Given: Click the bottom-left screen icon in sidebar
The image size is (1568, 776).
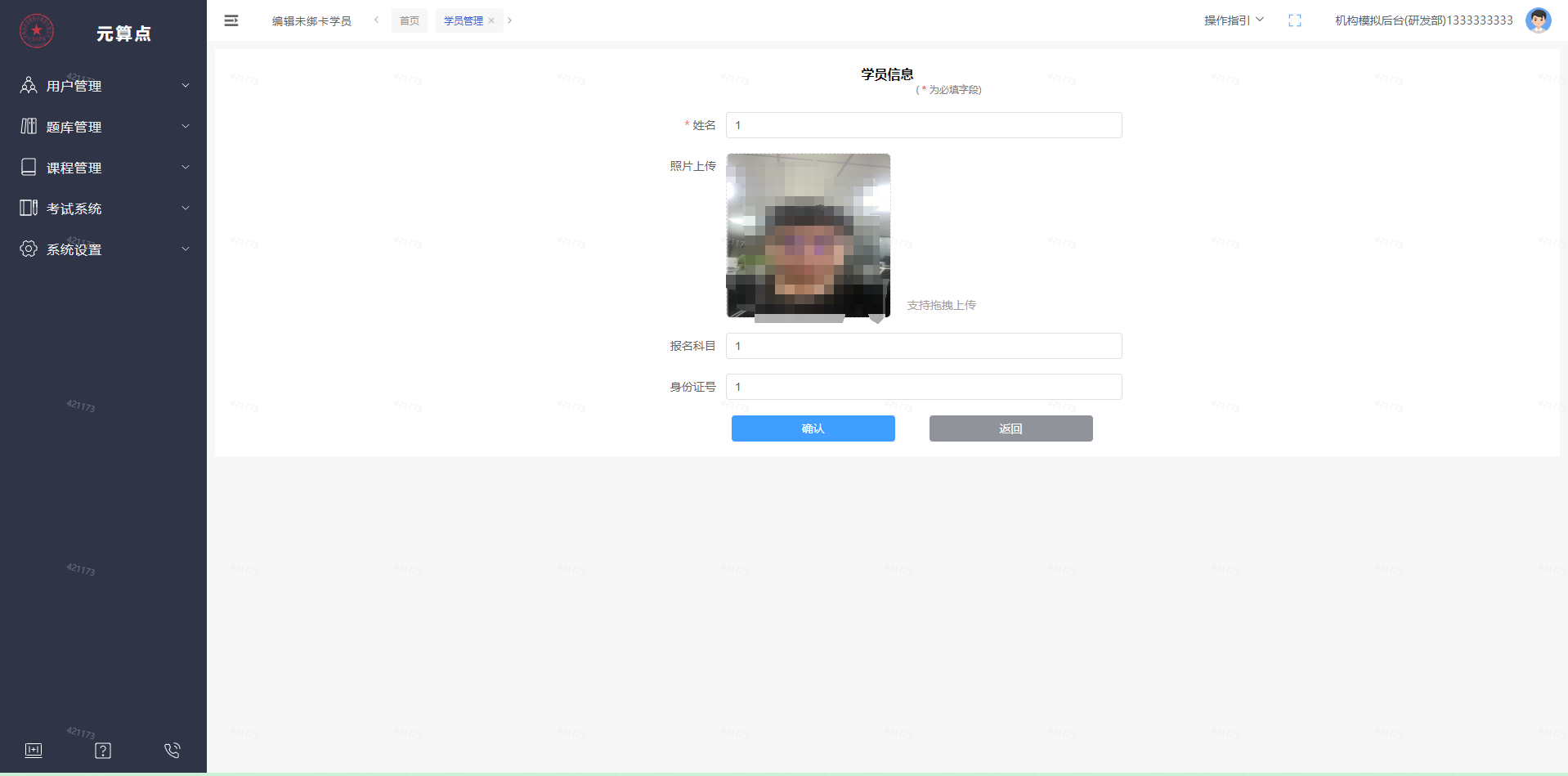Looking at the screenshot, I should [34, 751].
